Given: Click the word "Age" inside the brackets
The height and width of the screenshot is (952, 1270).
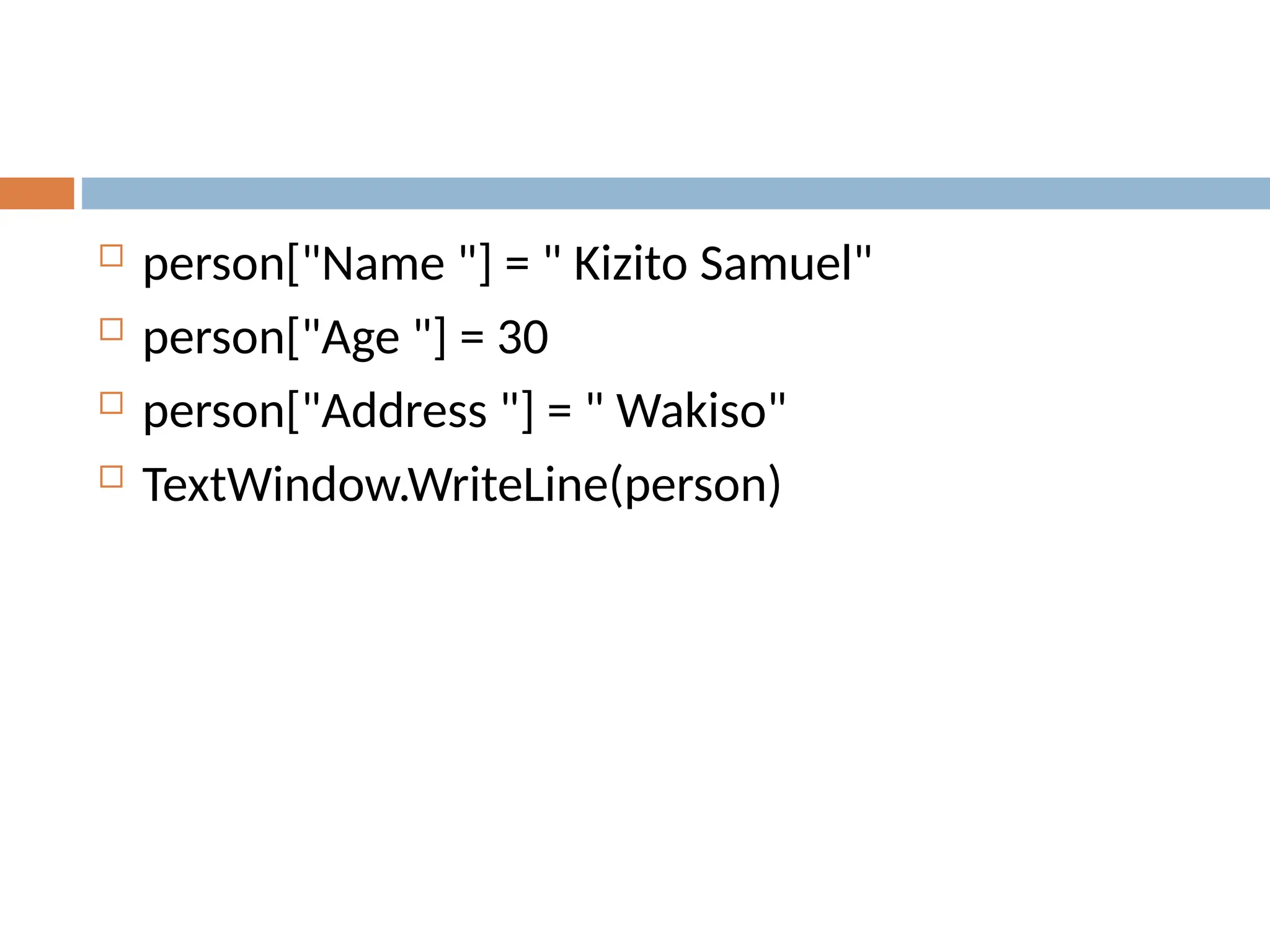Looking at the screenshot, I should [x=360, y=339].
